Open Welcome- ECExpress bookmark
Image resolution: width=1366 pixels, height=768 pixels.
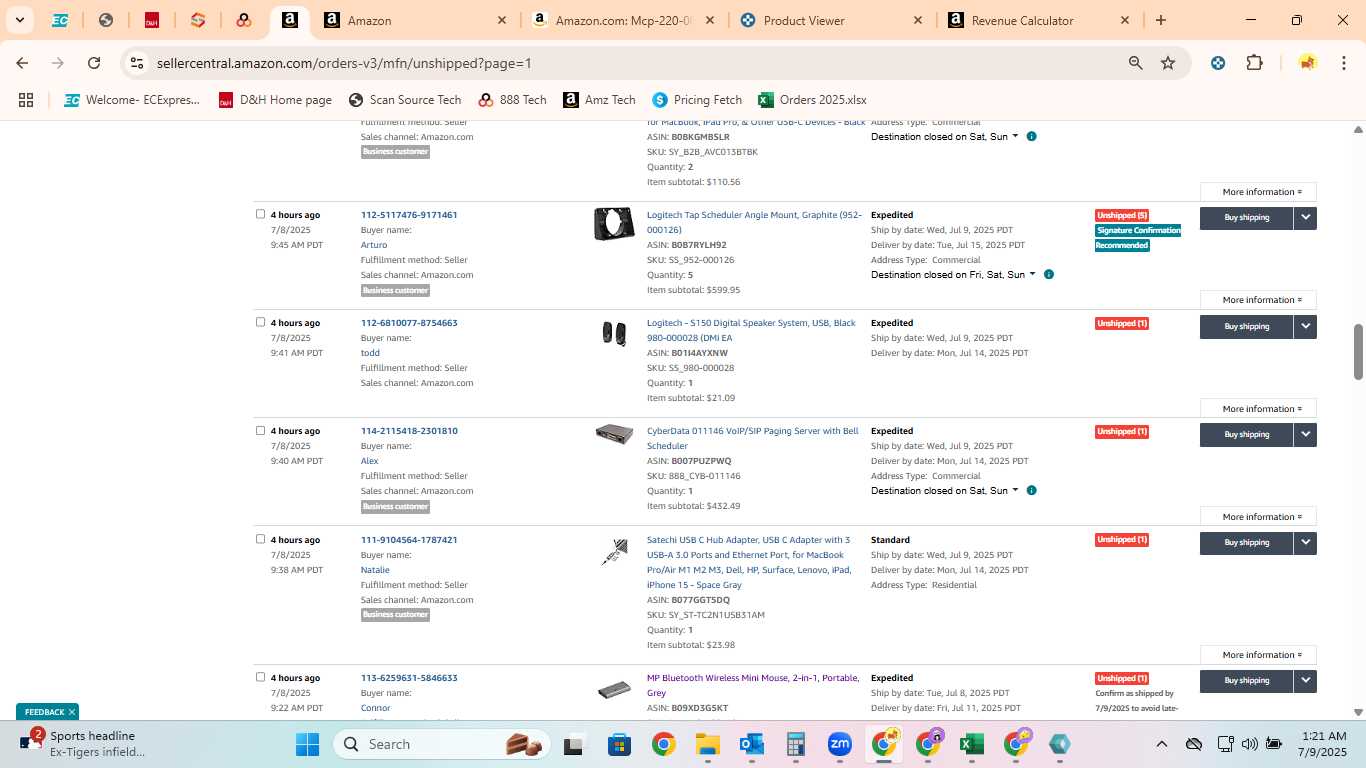click(x=132, y=100)
